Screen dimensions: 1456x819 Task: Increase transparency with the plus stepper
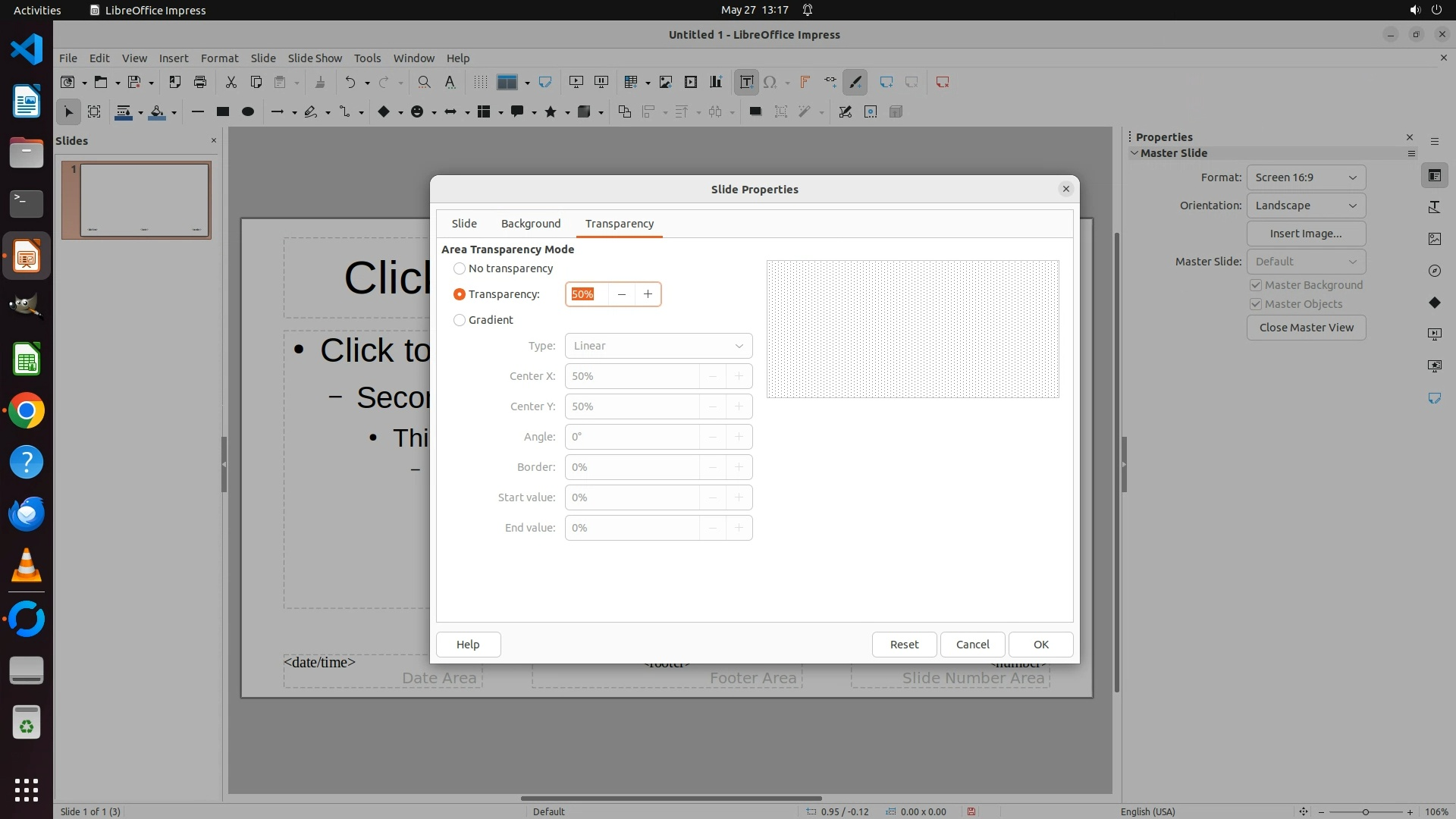click(648, 294)
